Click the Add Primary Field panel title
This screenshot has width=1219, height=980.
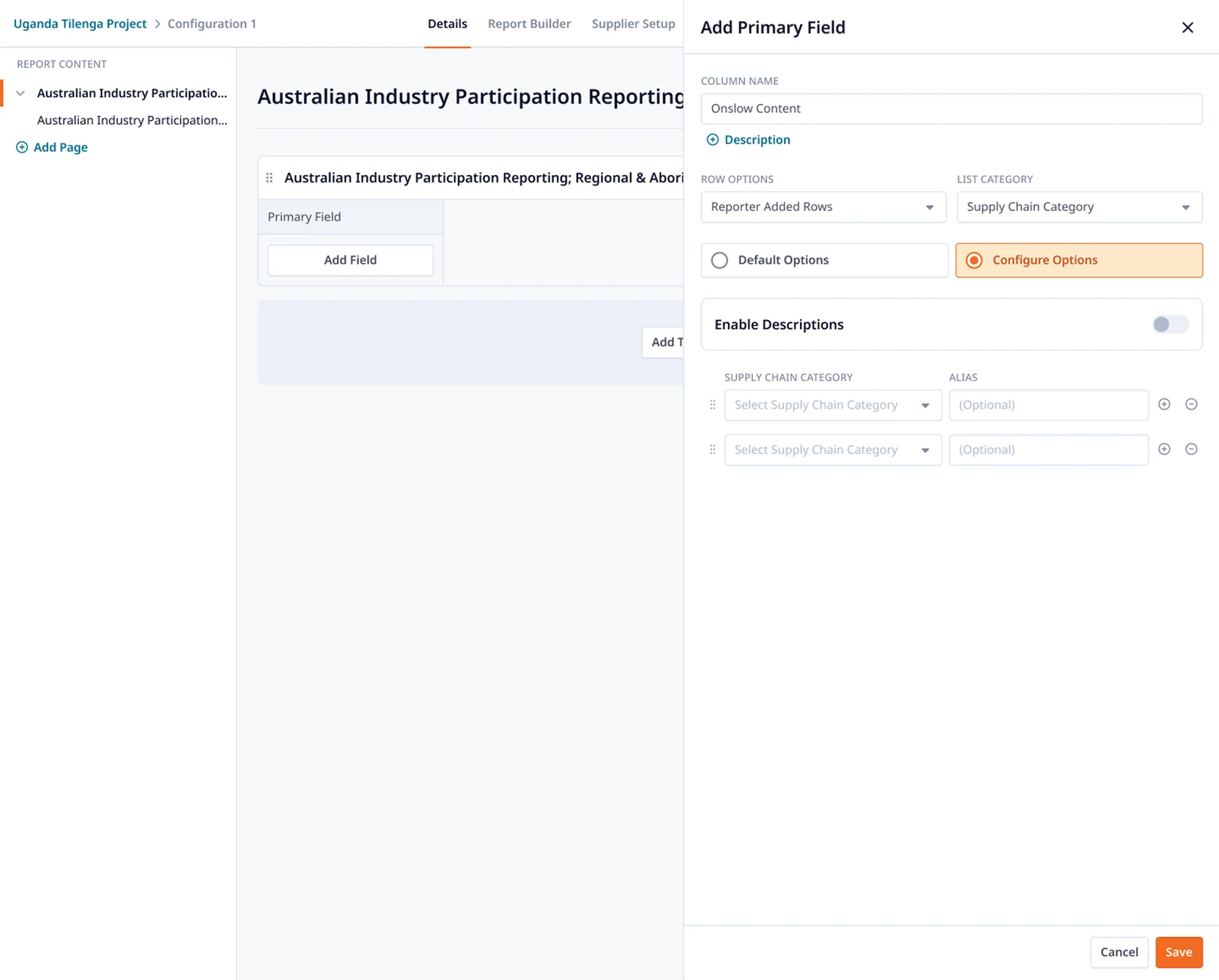tap(773, 27)
